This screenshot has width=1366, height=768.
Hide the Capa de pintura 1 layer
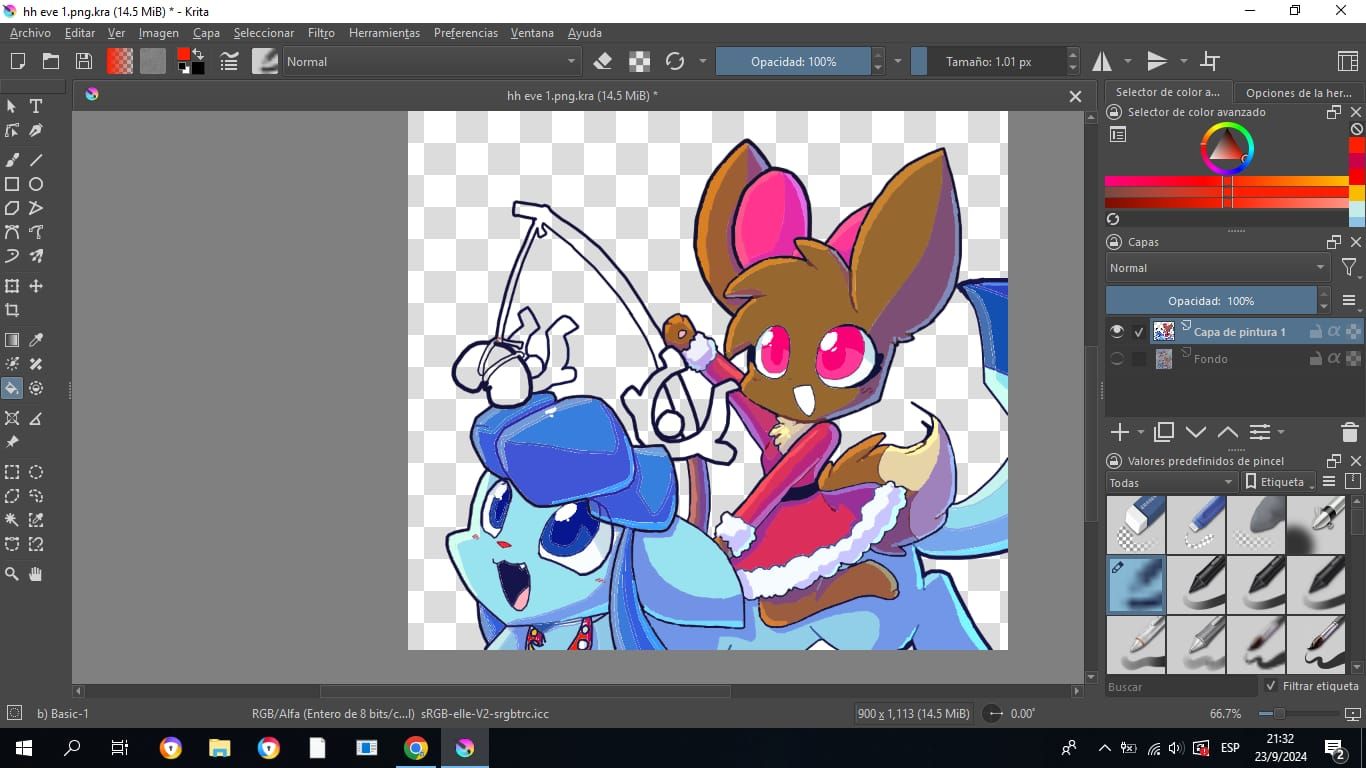[x=1117, y=331]
